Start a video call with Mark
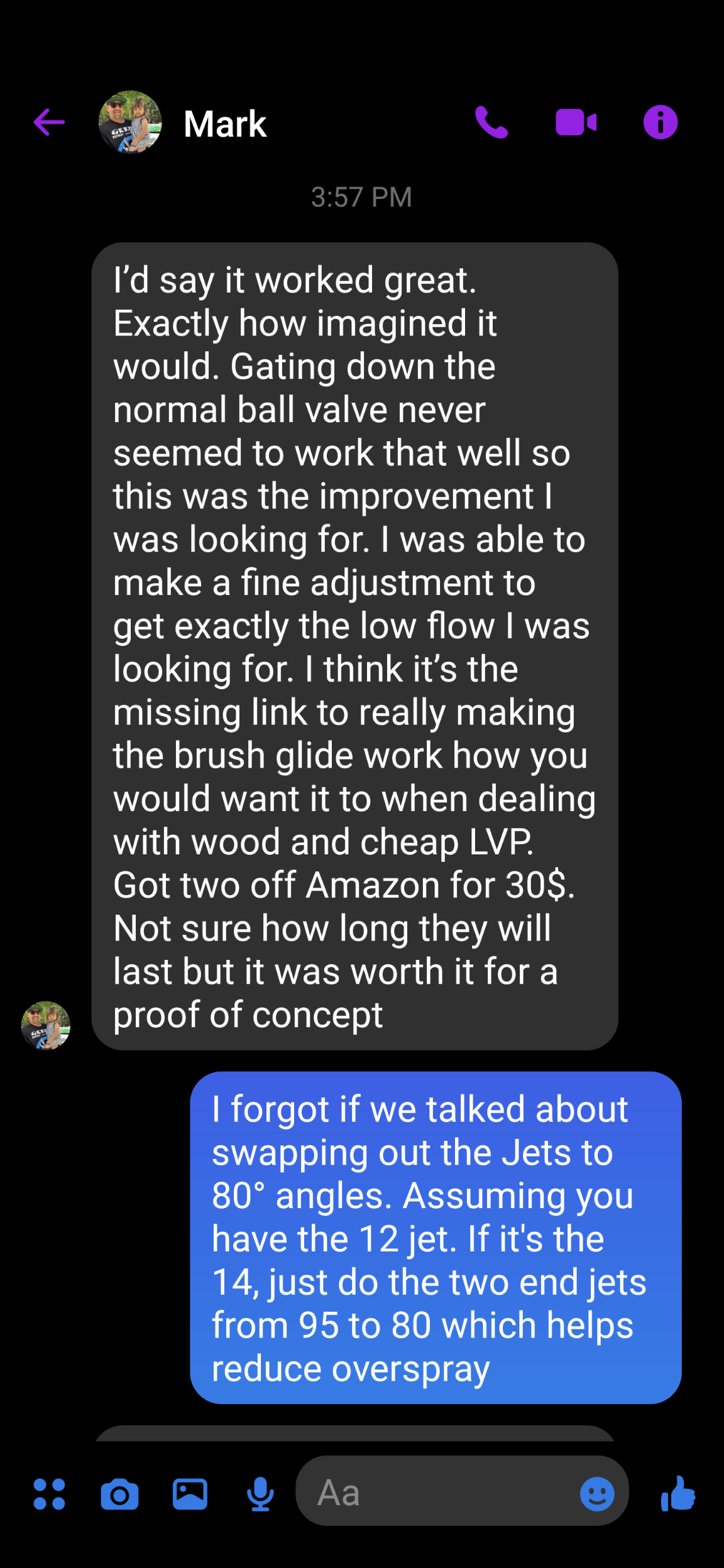The width and height of the screenshot is (724, 1568). coord(576,122)
